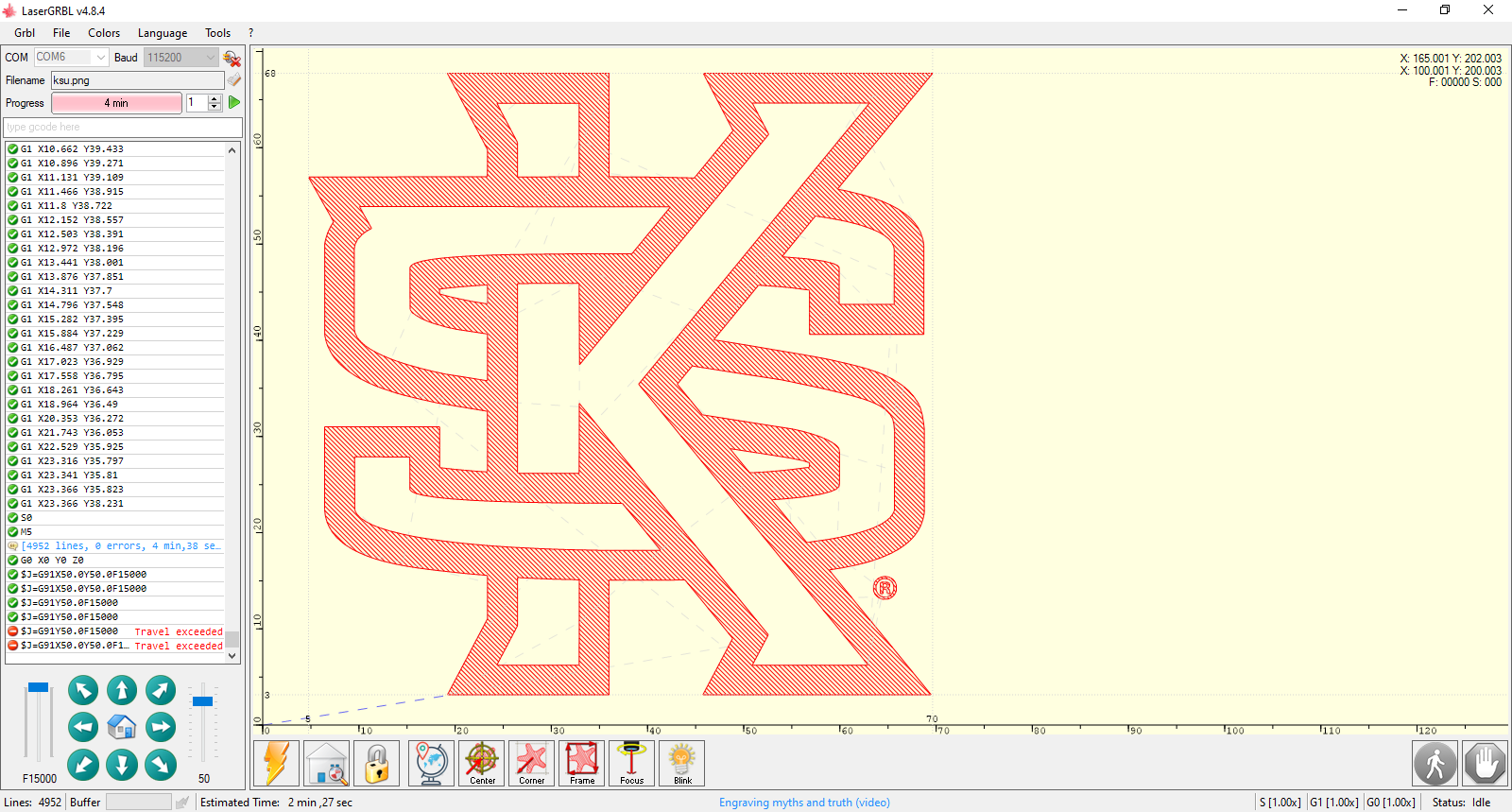Image resolution: width=1512 pixels, height=812 pixels.
Task: Click the gcode log scrollbar down arrow
Action: pyautogui.click(x=232, y=655)
